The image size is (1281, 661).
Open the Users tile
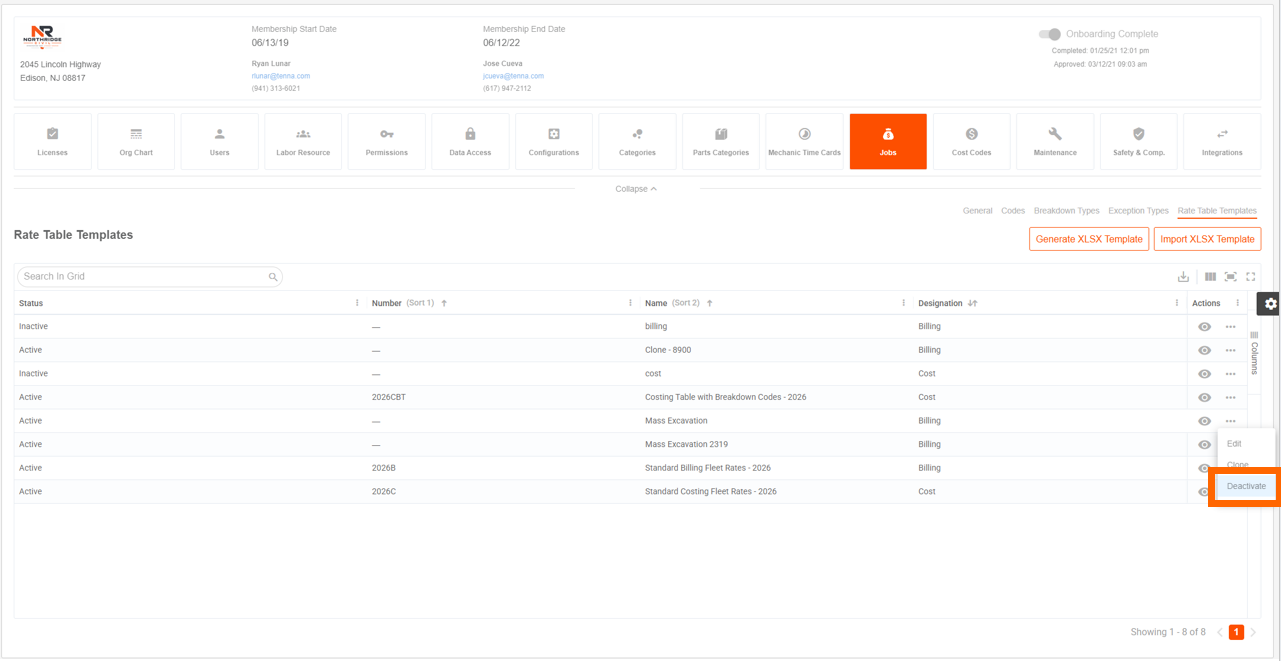[220, 141]
